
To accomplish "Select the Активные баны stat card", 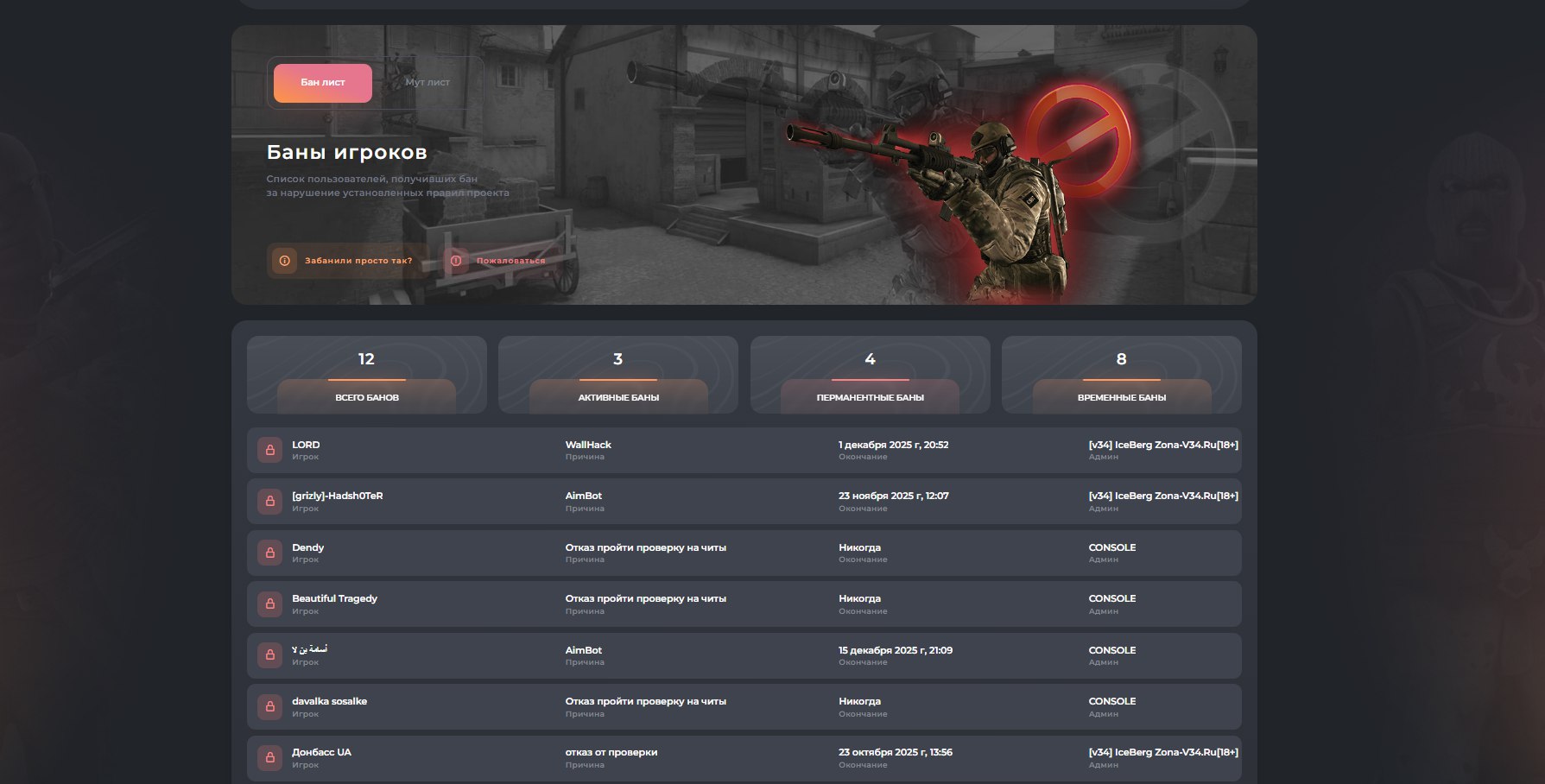I will tap(617, 375).
